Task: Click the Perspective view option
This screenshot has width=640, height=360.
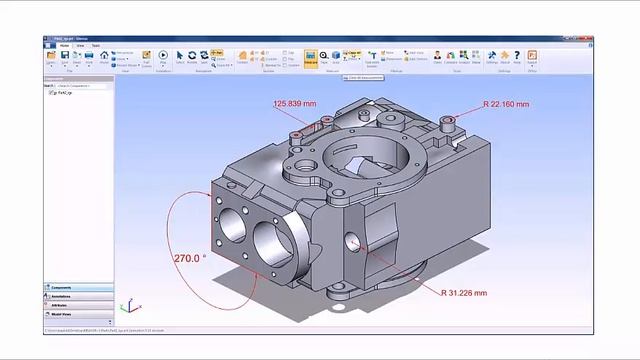Action: (x=122, y=53)
